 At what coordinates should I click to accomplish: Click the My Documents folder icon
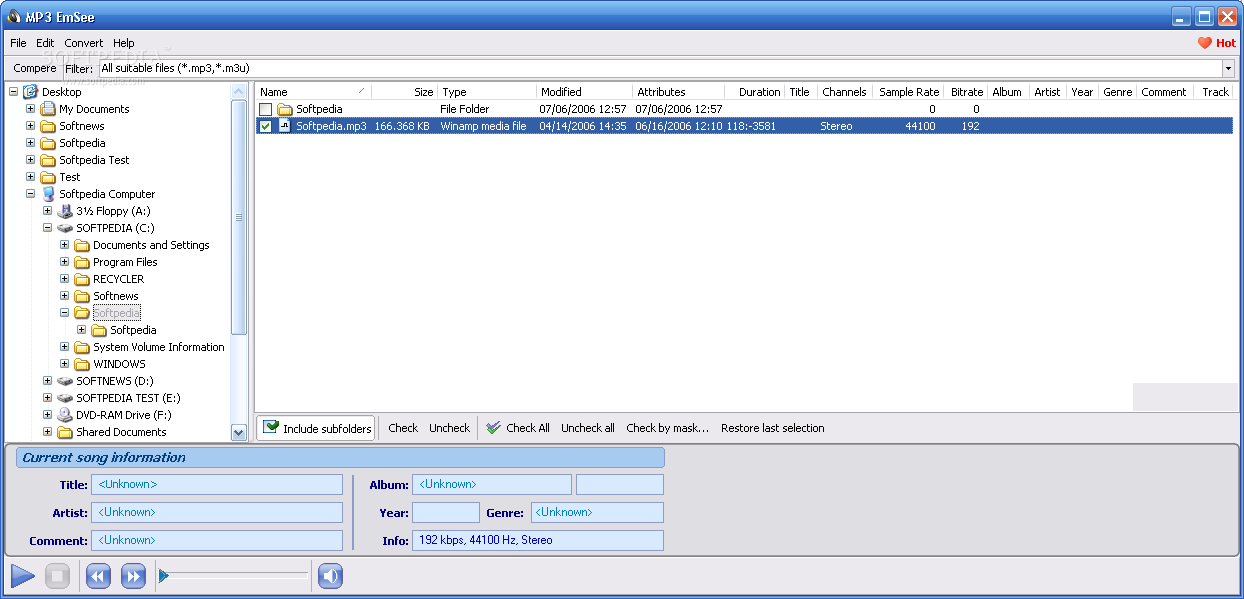[x=47, y=109]
